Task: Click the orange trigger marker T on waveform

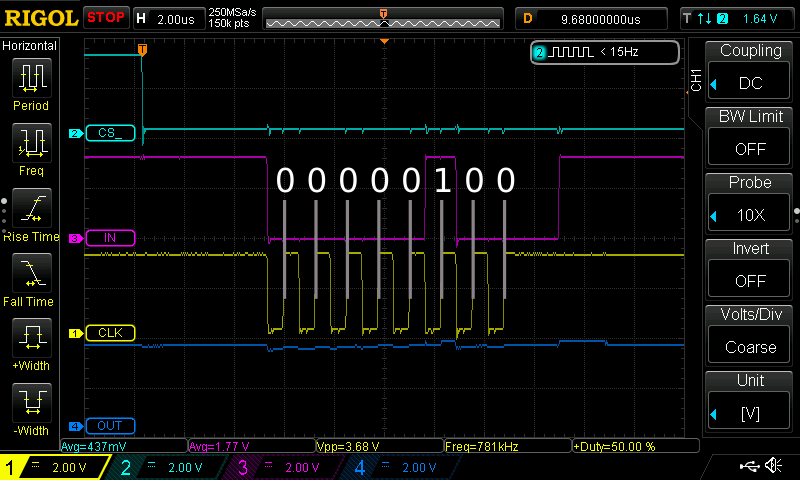Action: (x=142, y=49)
